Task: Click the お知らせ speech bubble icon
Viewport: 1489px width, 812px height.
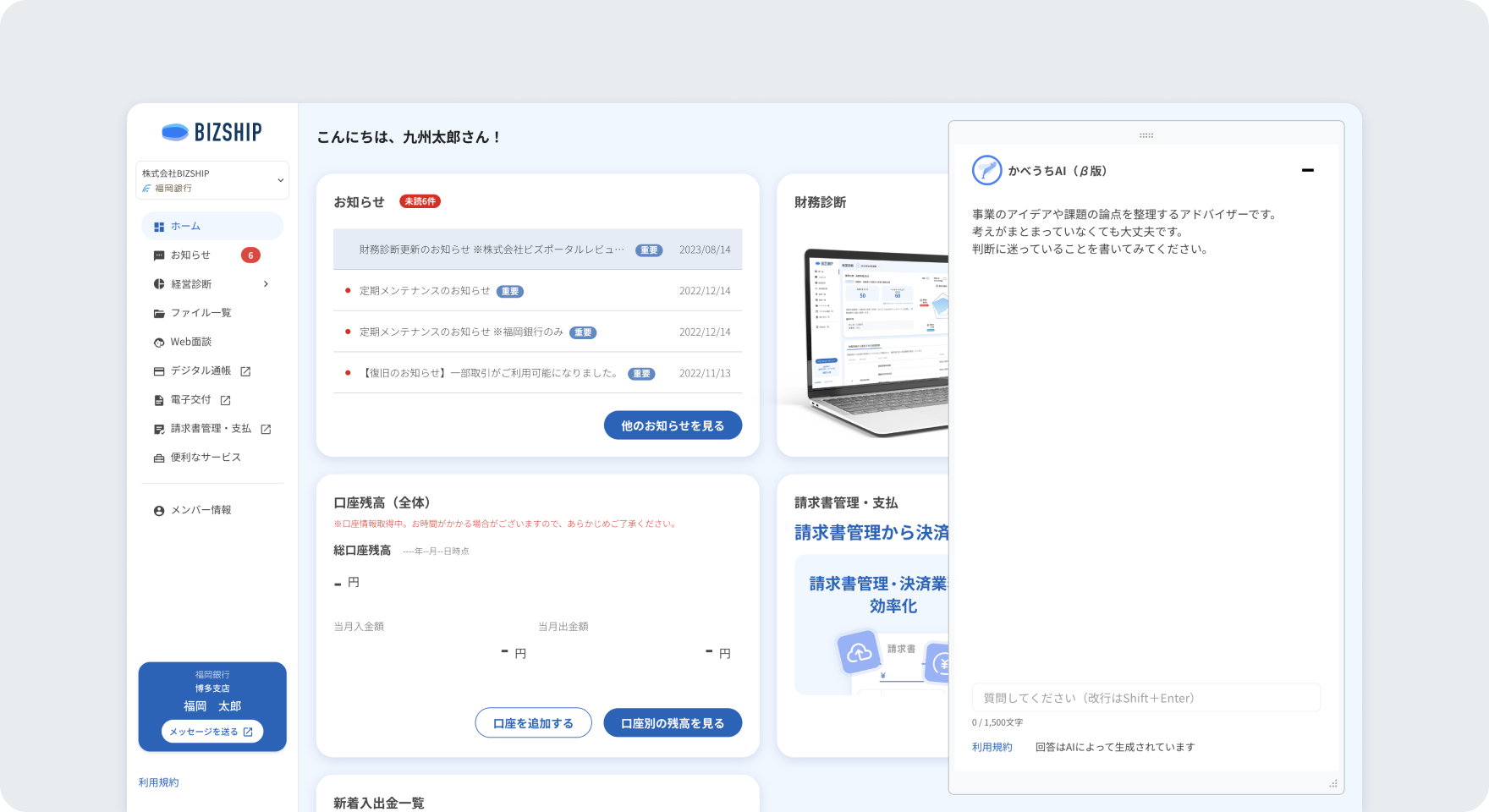Action: click(x=159, y=255)
